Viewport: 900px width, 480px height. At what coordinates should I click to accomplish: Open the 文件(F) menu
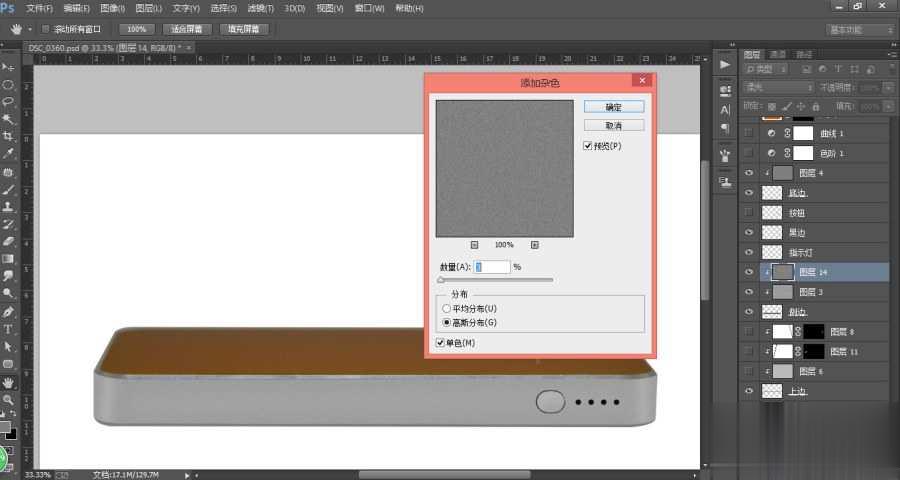click(x=40, y=9)
